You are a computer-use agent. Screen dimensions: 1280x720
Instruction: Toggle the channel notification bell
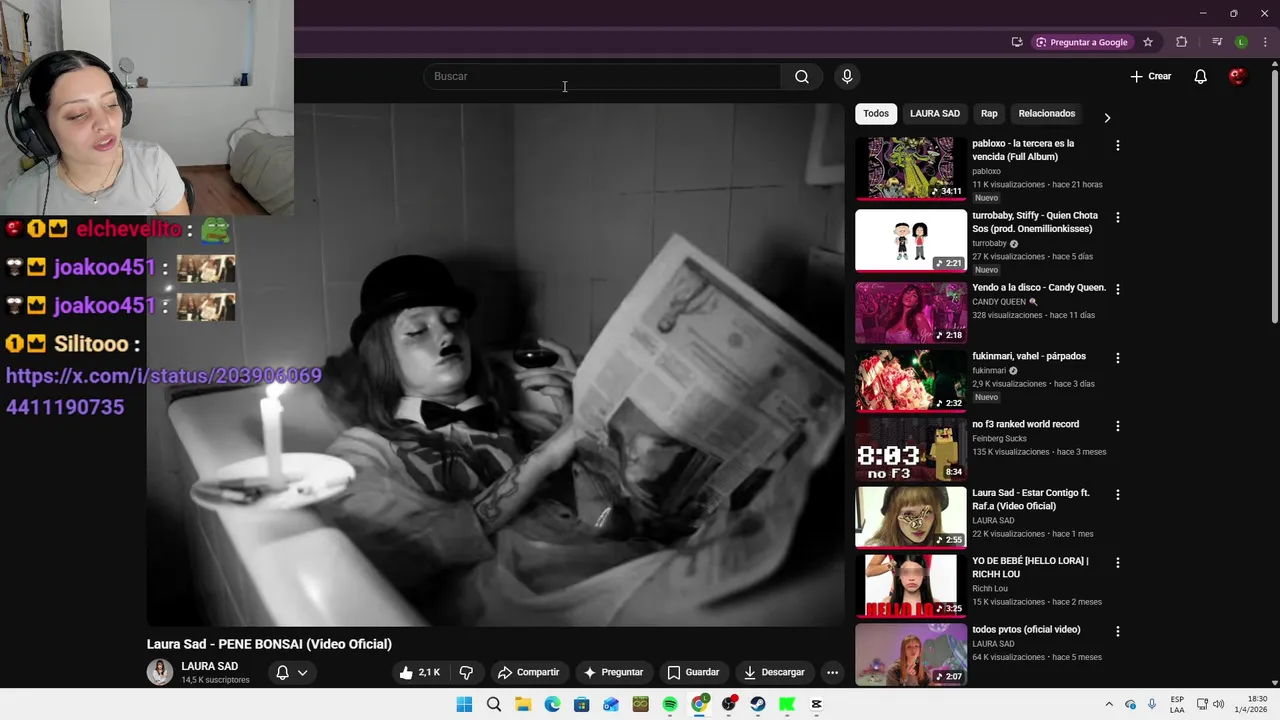pyautogui.click(x=282, y=672)
